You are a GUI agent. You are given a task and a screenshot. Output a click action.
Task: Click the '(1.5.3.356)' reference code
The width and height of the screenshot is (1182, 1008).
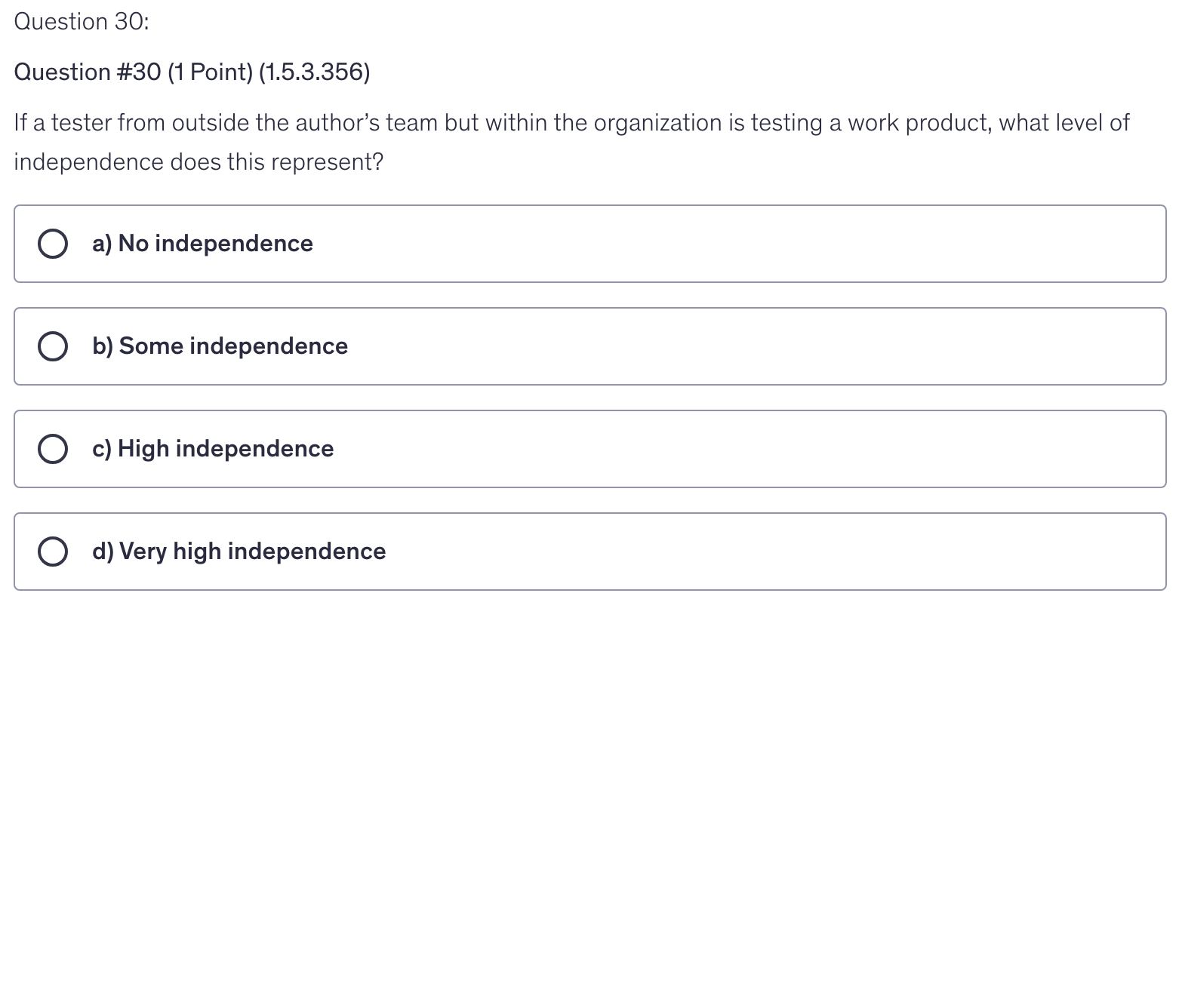tap(314, 72)
